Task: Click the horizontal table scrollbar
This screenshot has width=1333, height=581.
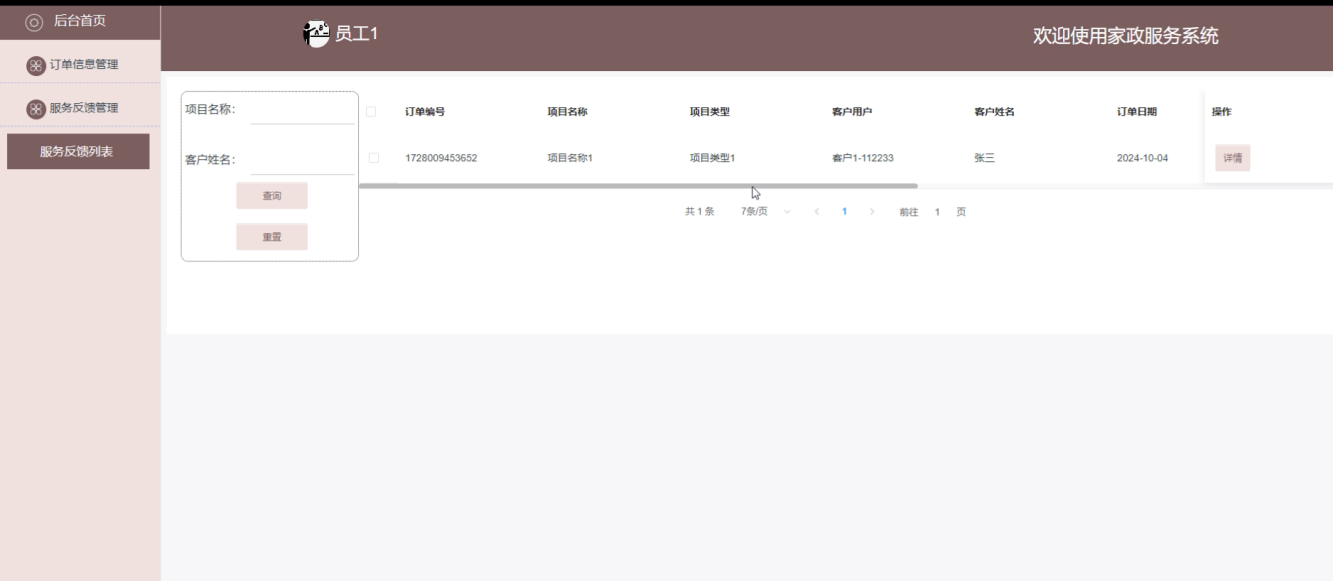Action: (x=638, y=186)
